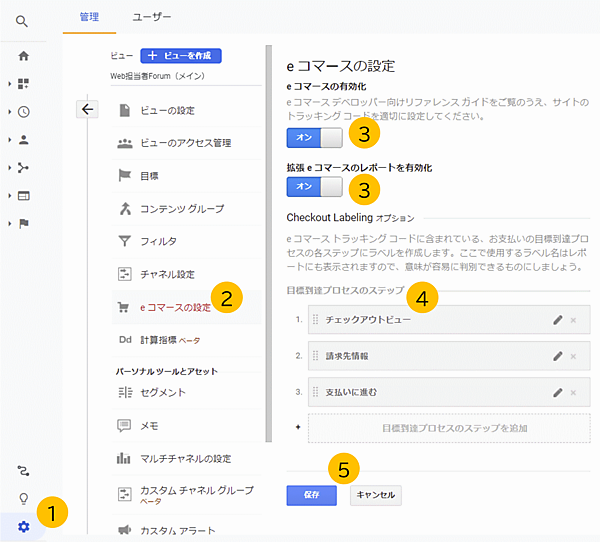Screen dimensions: 600x542
Task: Click the back arrow to collapse column
Action: [x=87, y=109]
